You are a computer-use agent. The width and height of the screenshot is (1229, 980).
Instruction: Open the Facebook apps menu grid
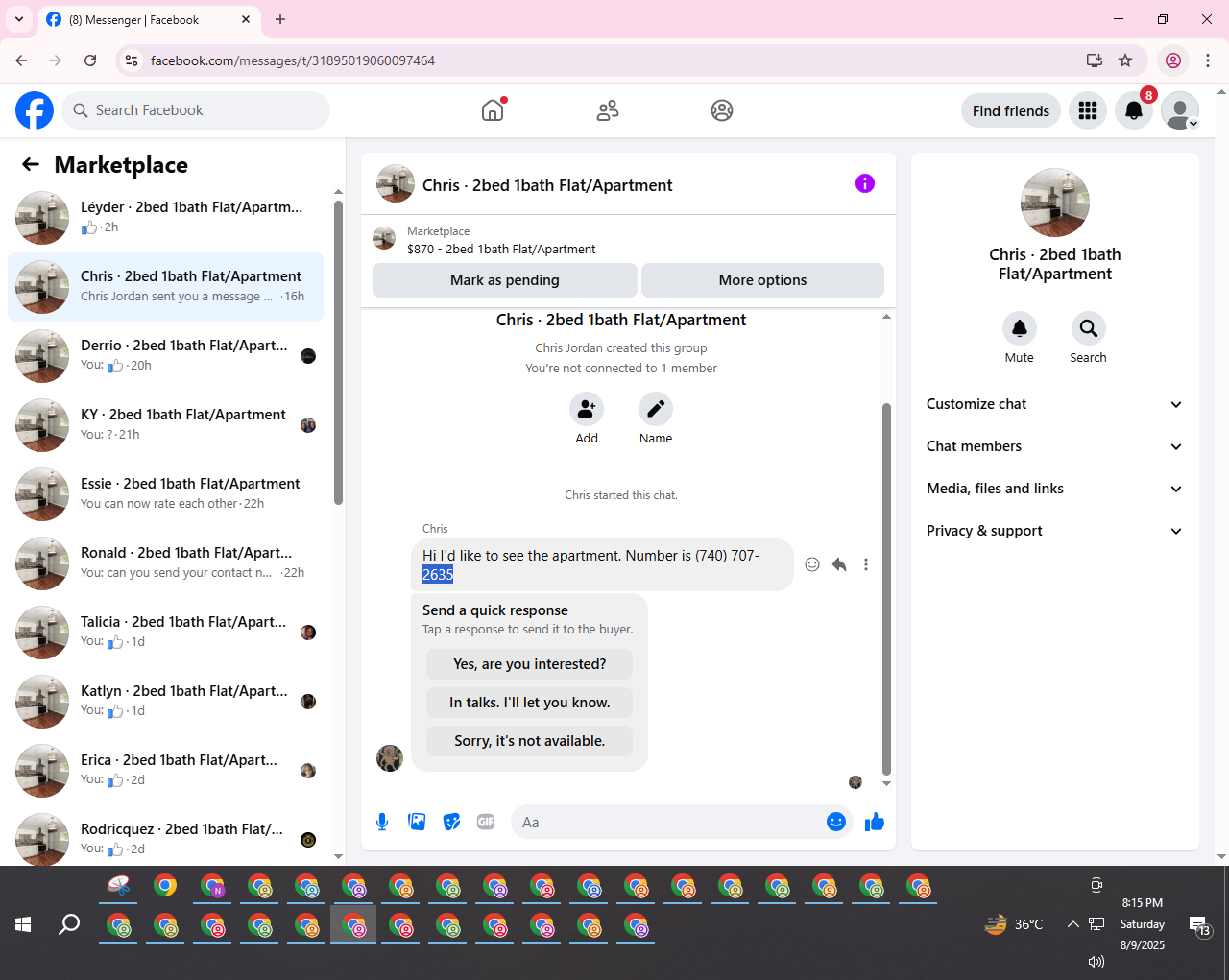click(x=1088, y=110)
